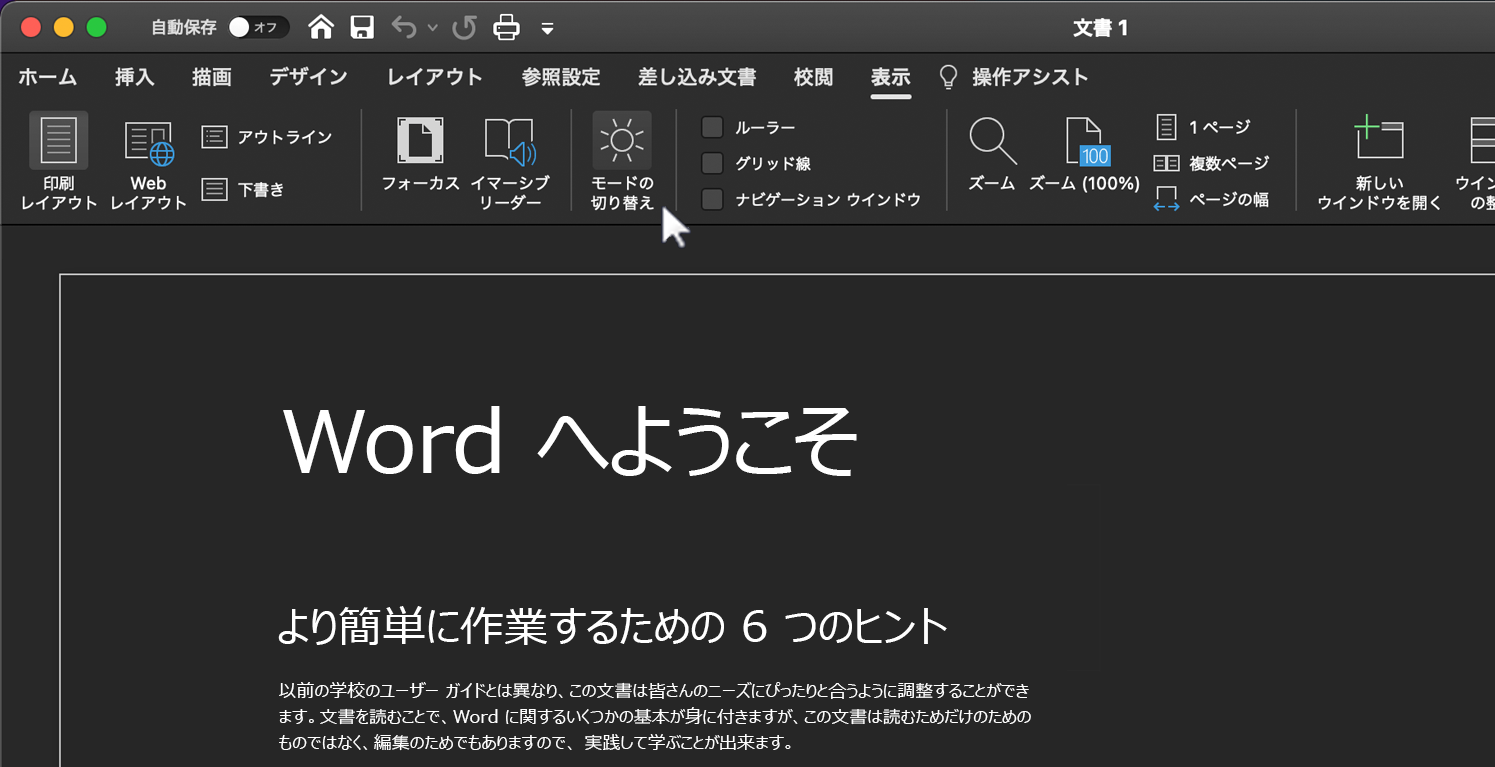Set zoom with ズーム (100%) icon

click(1085, 155)
